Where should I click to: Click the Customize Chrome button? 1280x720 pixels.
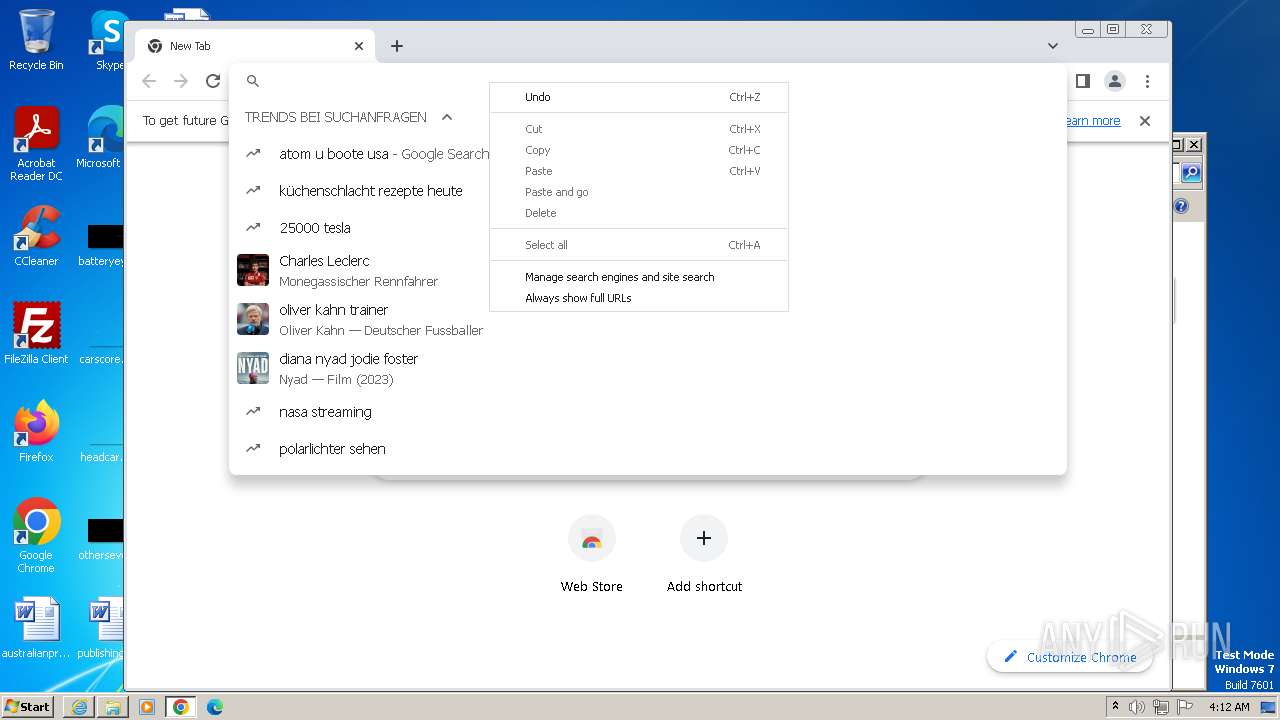click(x=1069, y=657)
